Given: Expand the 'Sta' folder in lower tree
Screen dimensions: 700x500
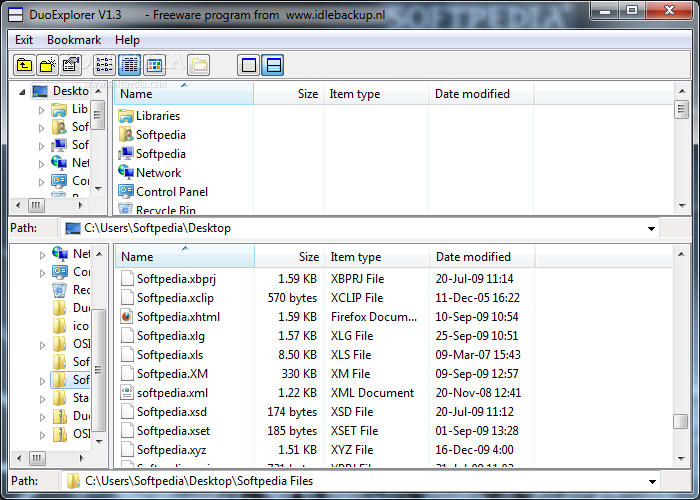Looking at the screenshot, I should coord(42,399).
